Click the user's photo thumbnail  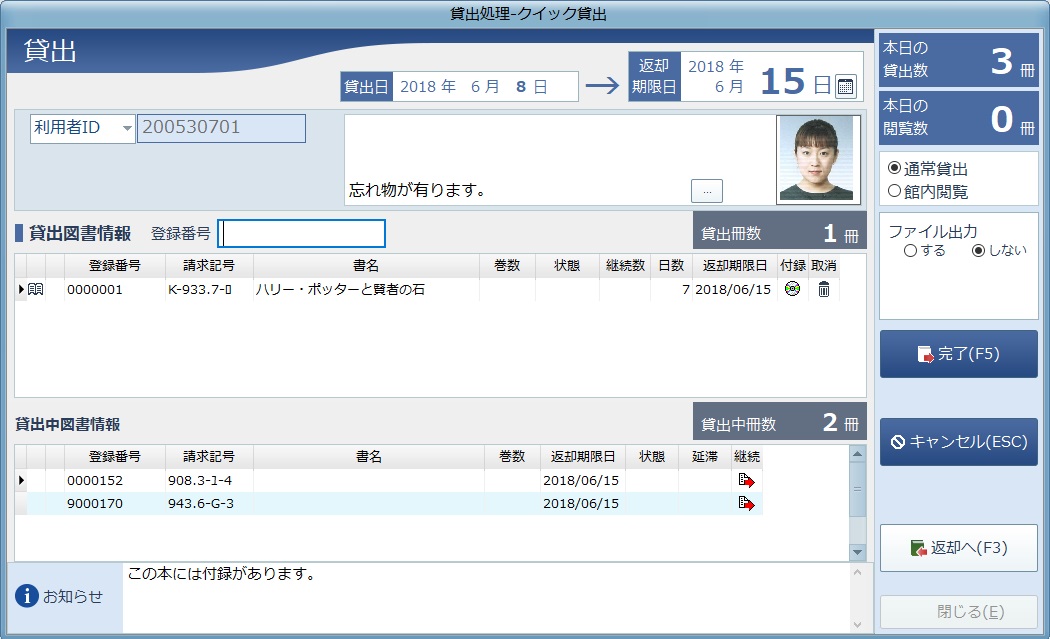coord(818,159)
